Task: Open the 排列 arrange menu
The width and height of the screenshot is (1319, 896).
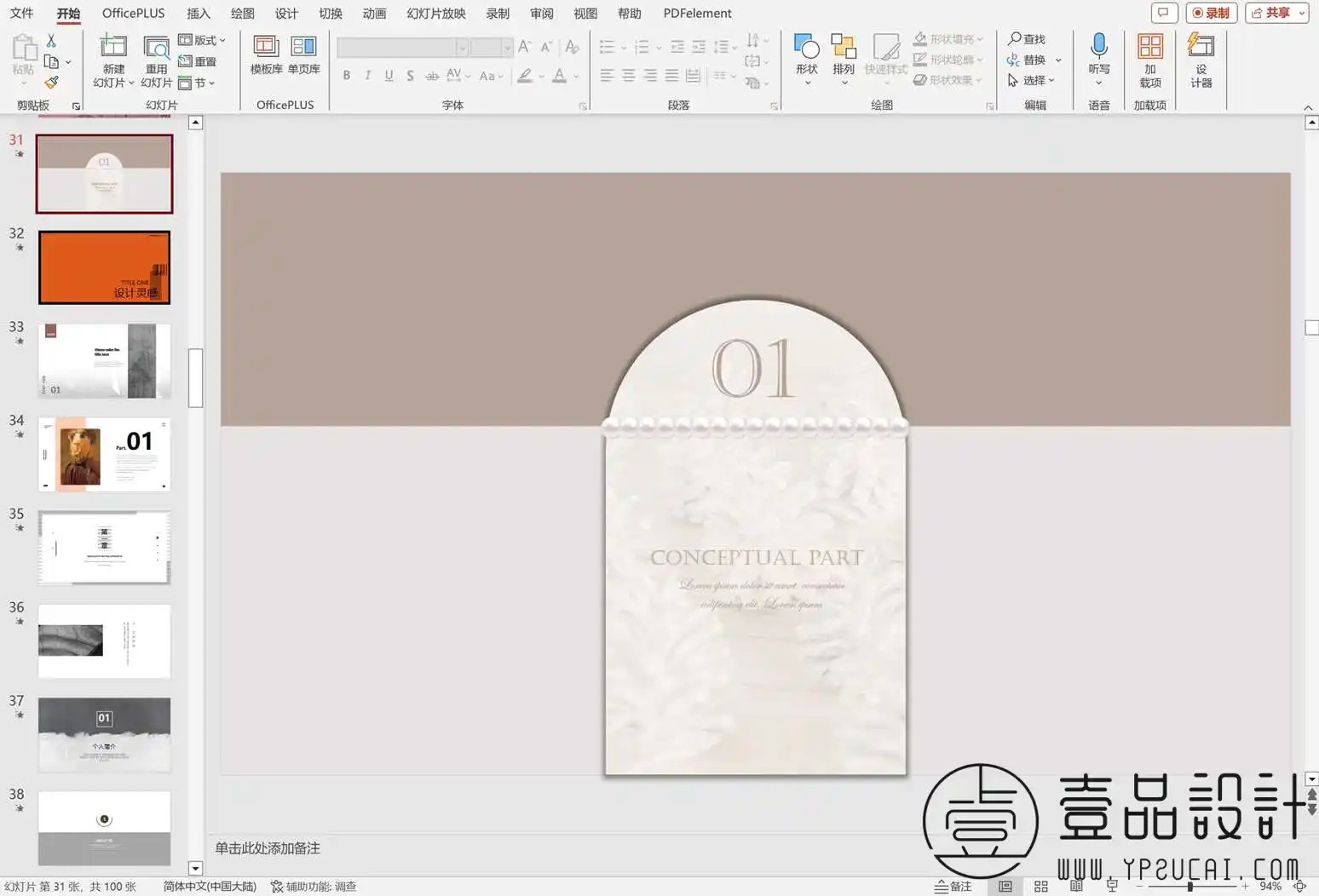Action: 844,60
